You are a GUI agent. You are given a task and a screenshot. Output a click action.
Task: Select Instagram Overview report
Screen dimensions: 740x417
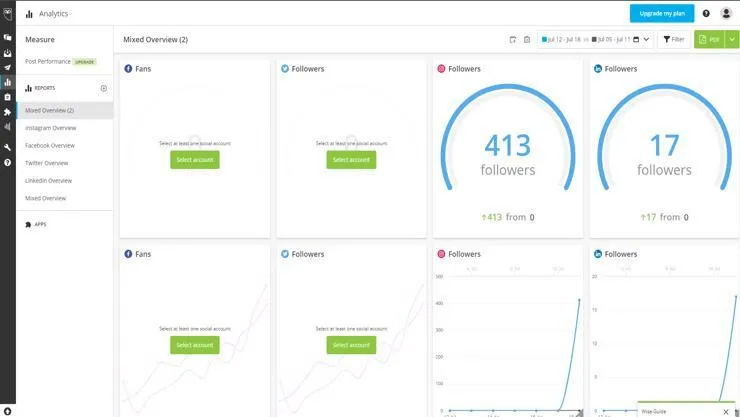coord(50,128)
